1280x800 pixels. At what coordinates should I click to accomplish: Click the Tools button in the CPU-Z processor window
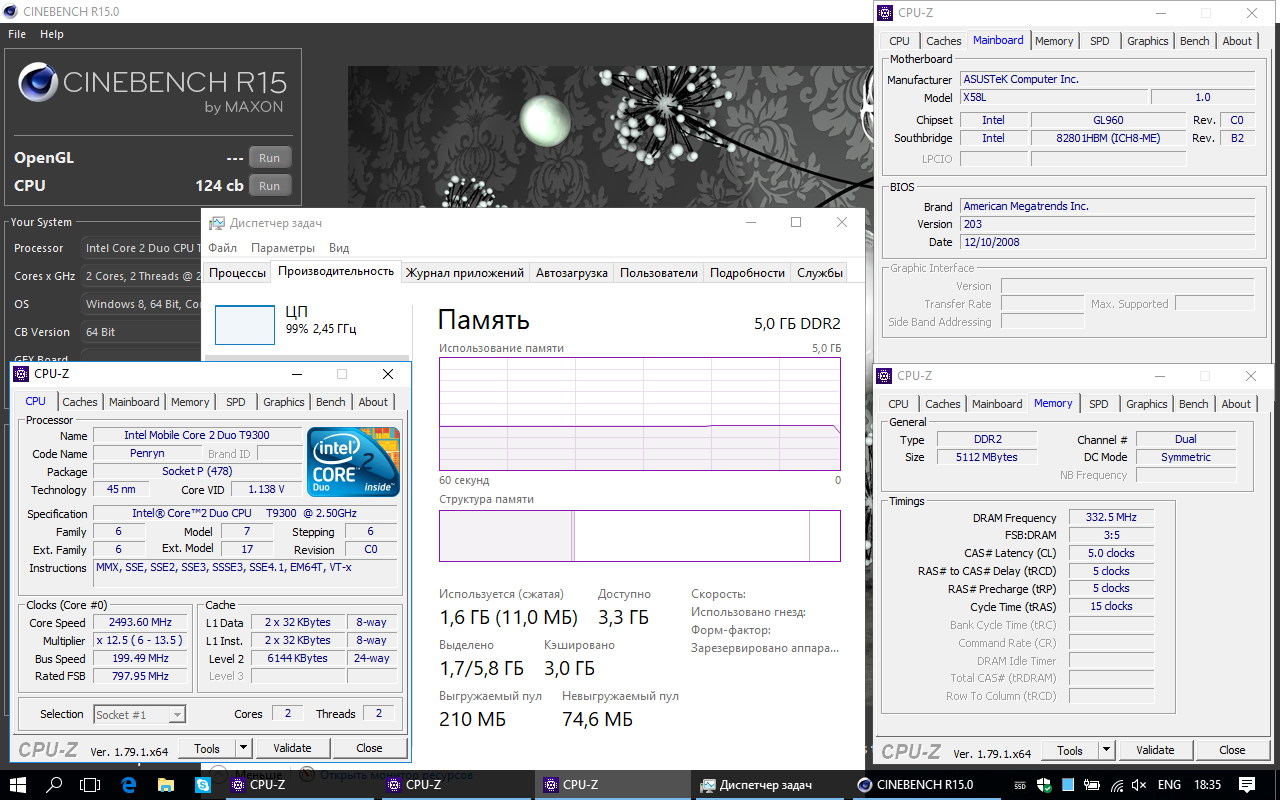207,748
